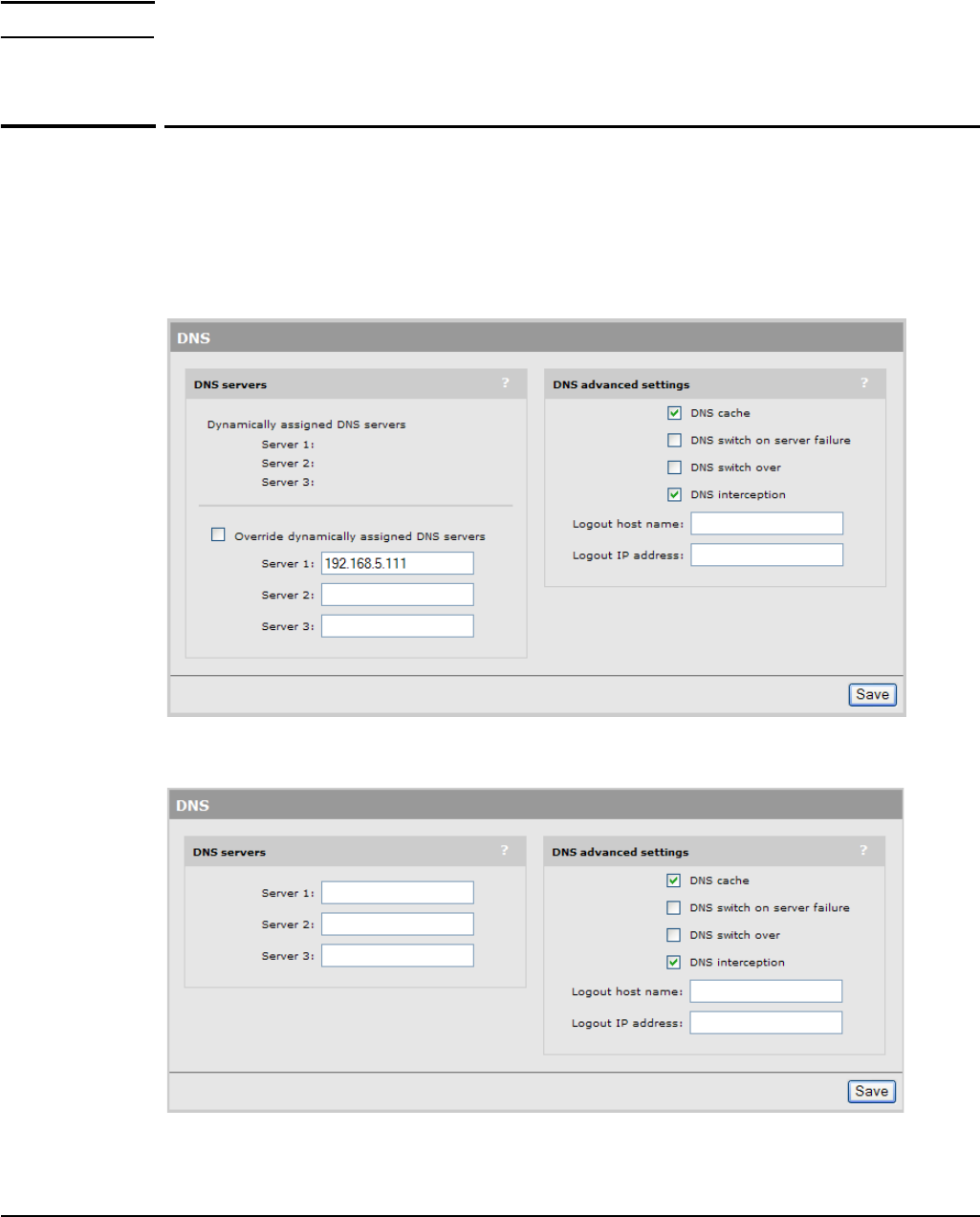Enable DNS switch over in lower panel
Viewport: 980px width, 1217px height.
pyautogui.click(x=673, y=935)
